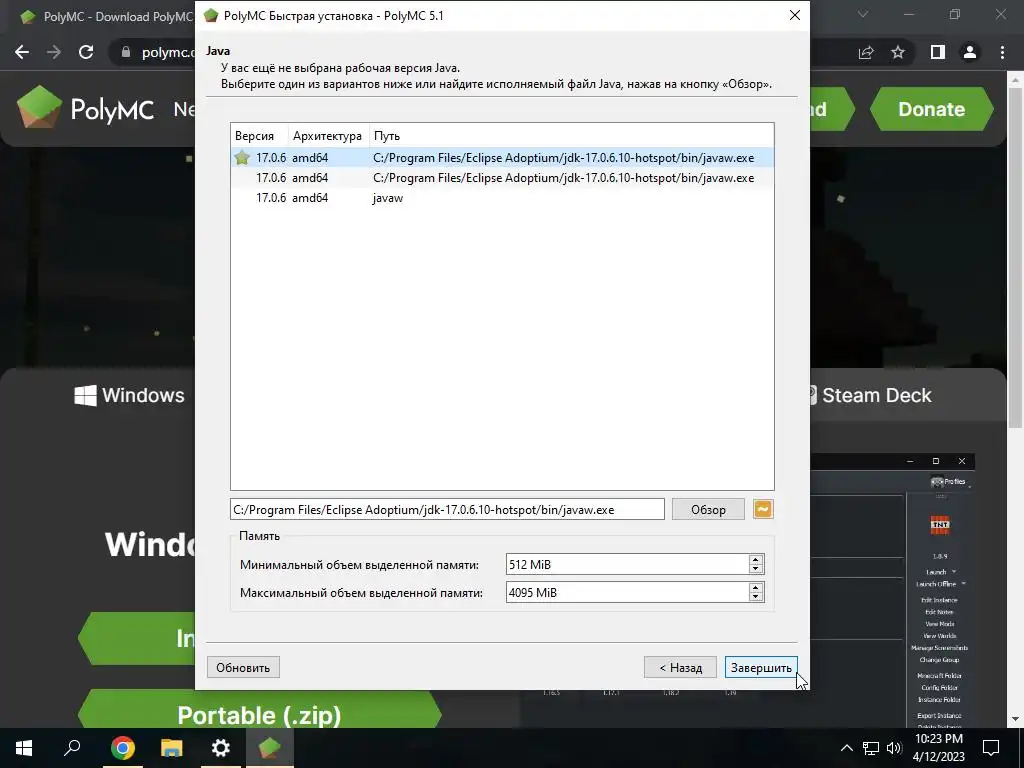Viewport: 1024px width, 768px height.
Task: Click the network tray icon
Action: pyautogui.click(x=871, y=748)
